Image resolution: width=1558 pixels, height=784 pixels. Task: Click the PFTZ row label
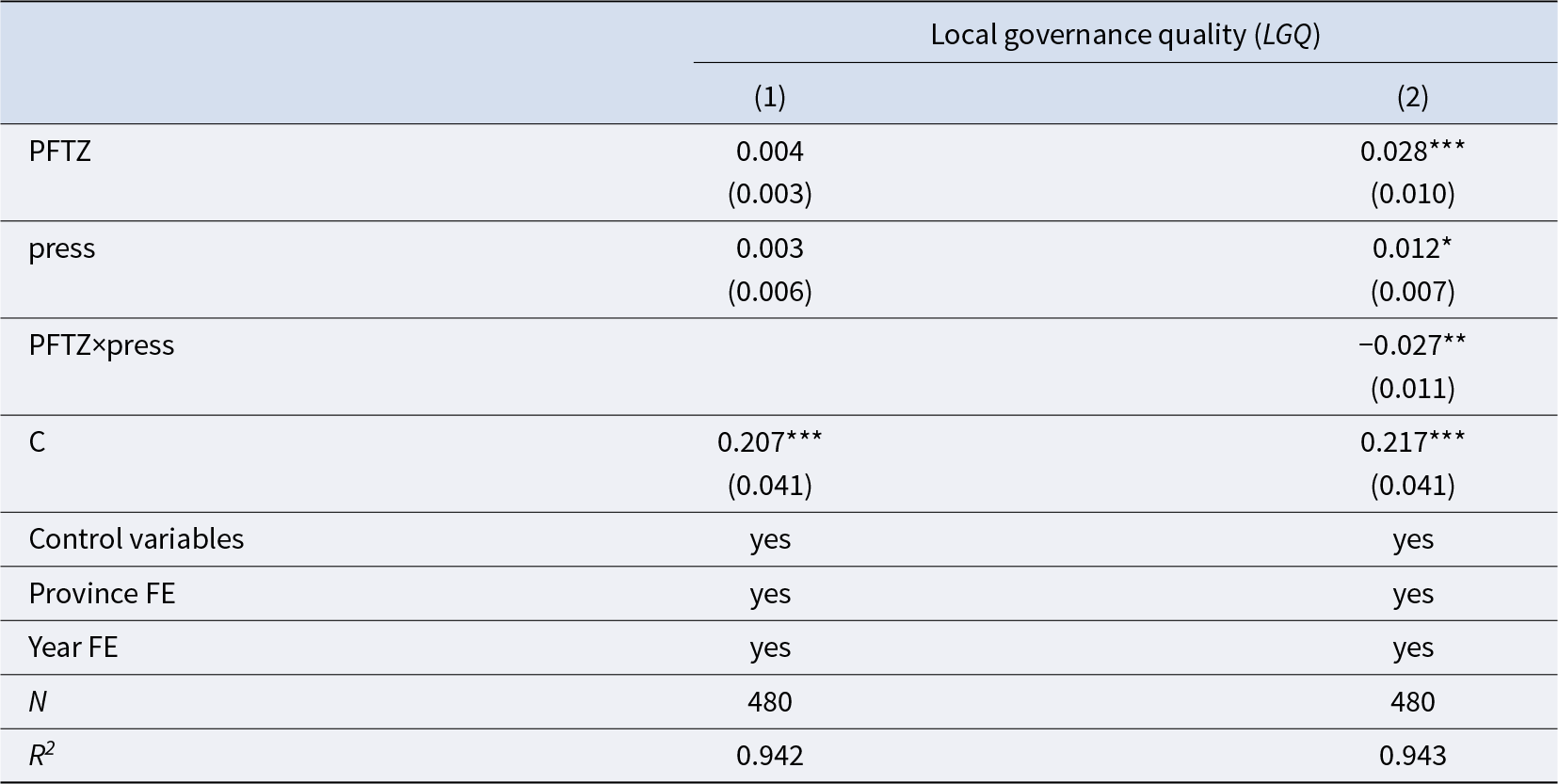tap(60, 152)
